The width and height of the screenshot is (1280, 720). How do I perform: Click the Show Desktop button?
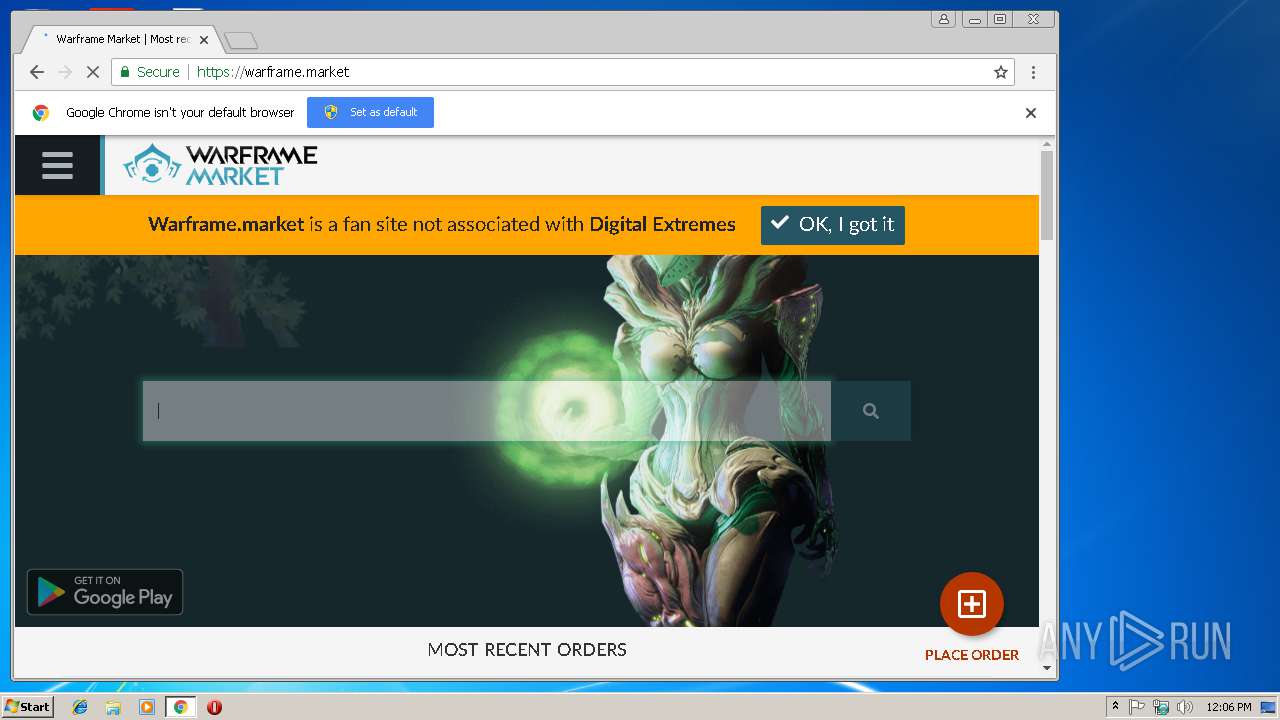tap(1269, 707)
